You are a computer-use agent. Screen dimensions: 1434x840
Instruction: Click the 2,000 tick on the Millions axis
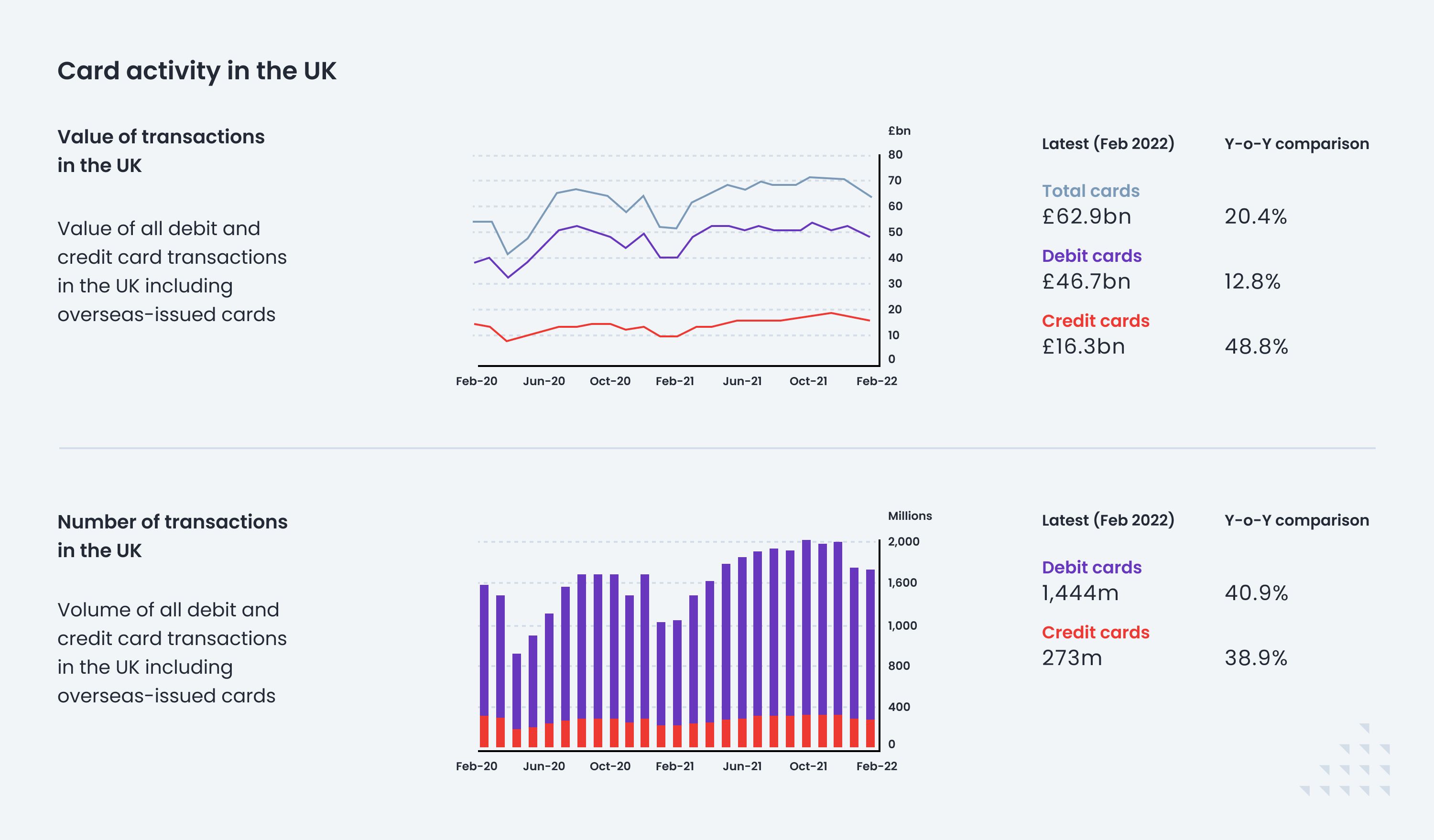click(x=903, y=541)
